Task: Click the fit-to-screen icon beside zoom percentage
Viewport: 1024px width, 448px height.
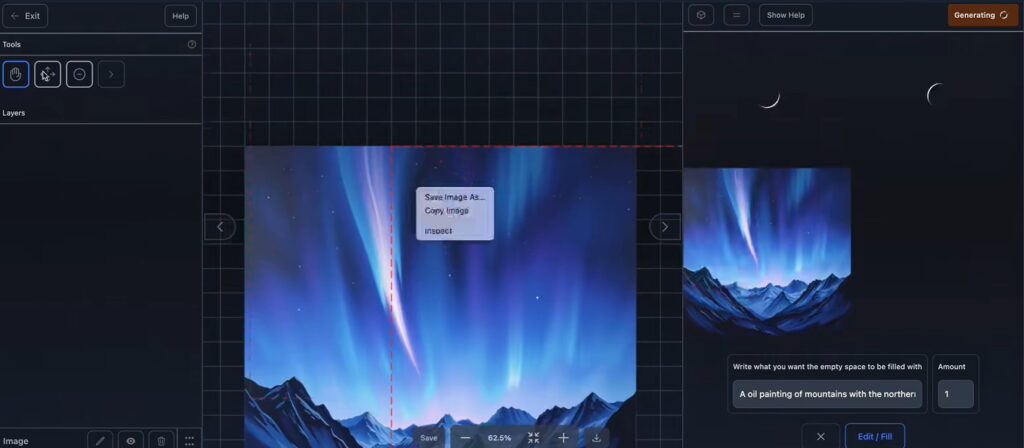Action: pos(534,438)
